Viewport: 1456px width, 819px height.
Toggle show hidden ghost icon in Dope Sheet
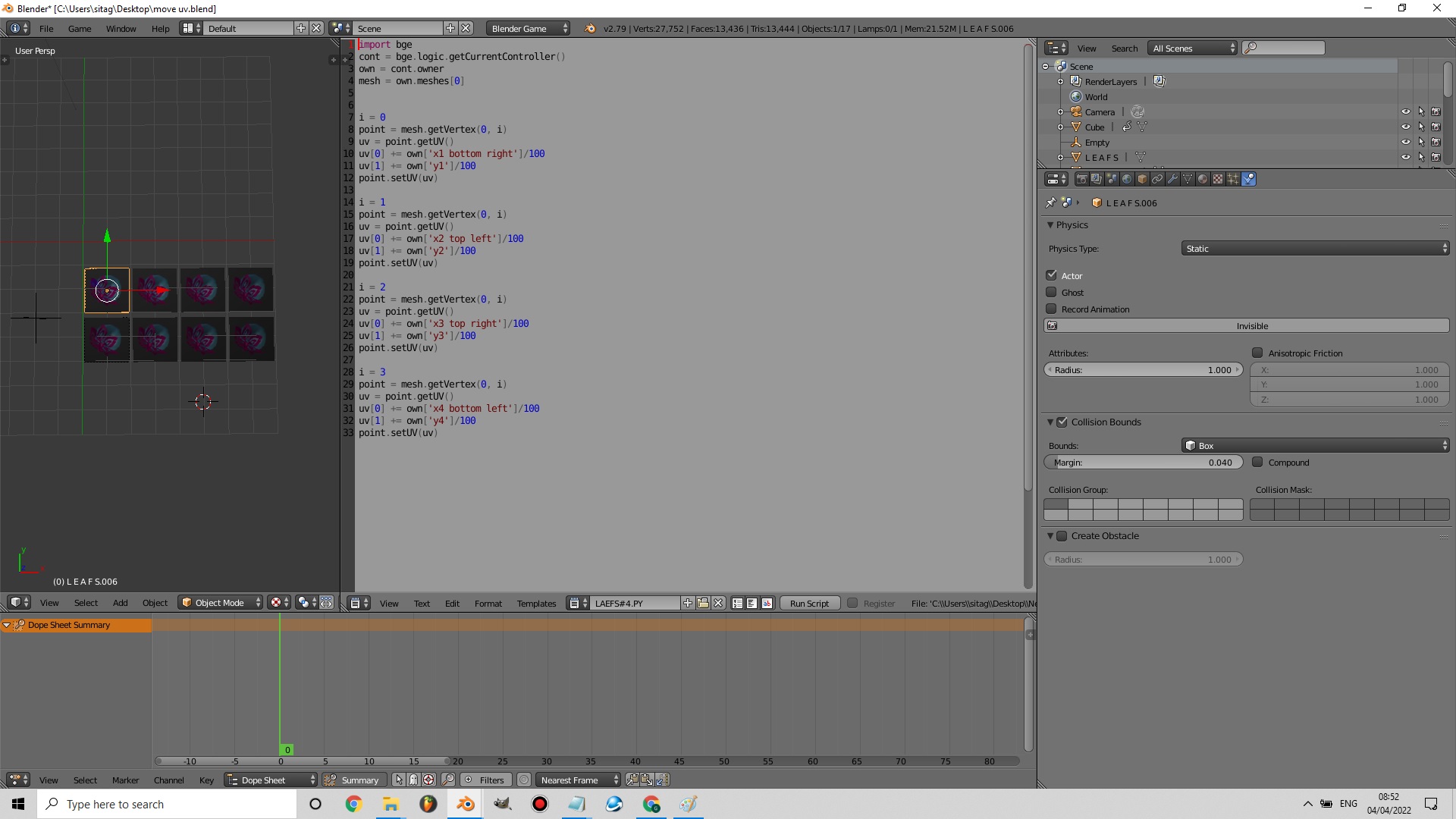413,780
